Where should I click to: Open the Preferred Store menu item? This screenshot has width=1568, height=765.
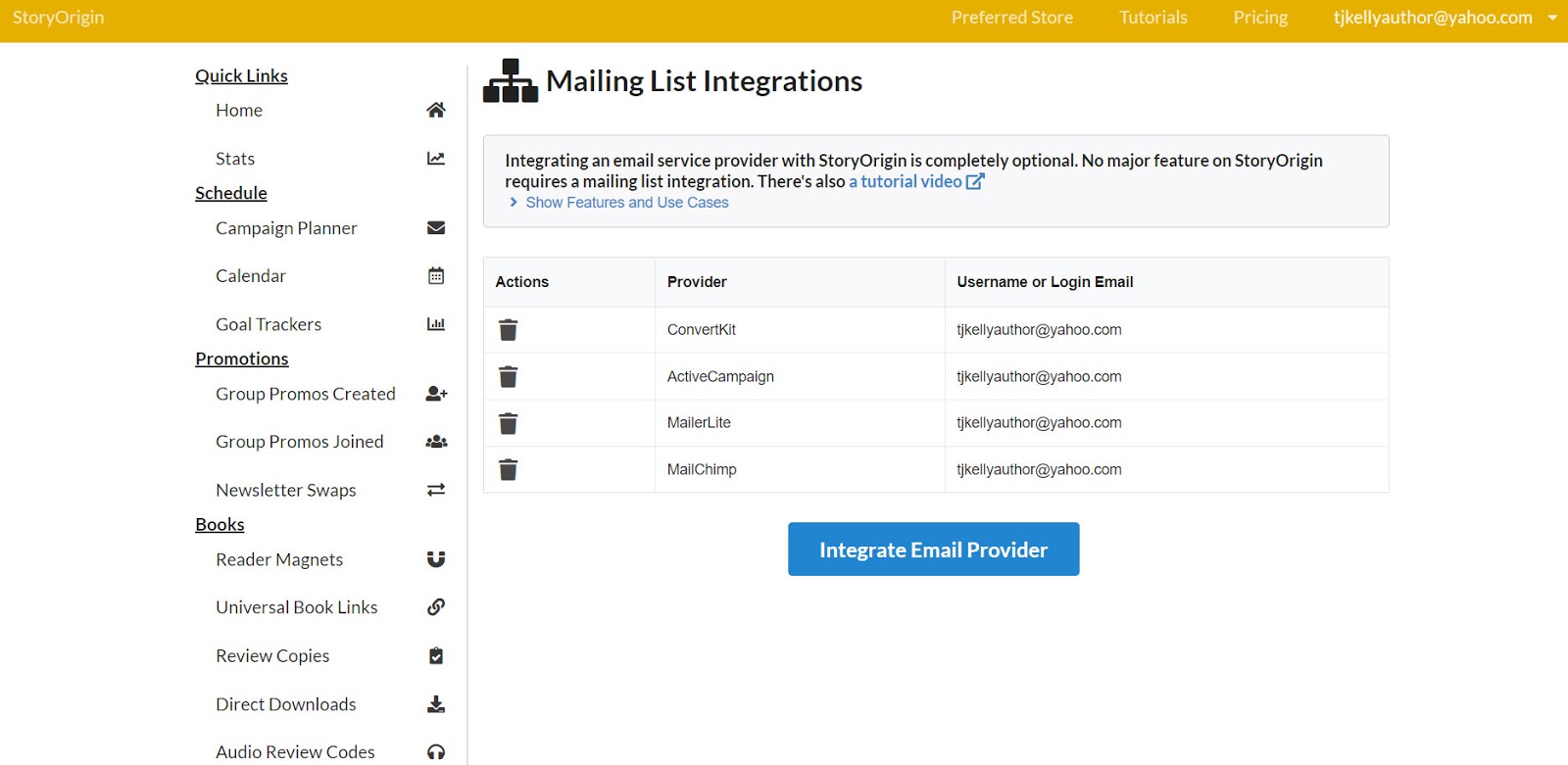[x=1011, y=18]
